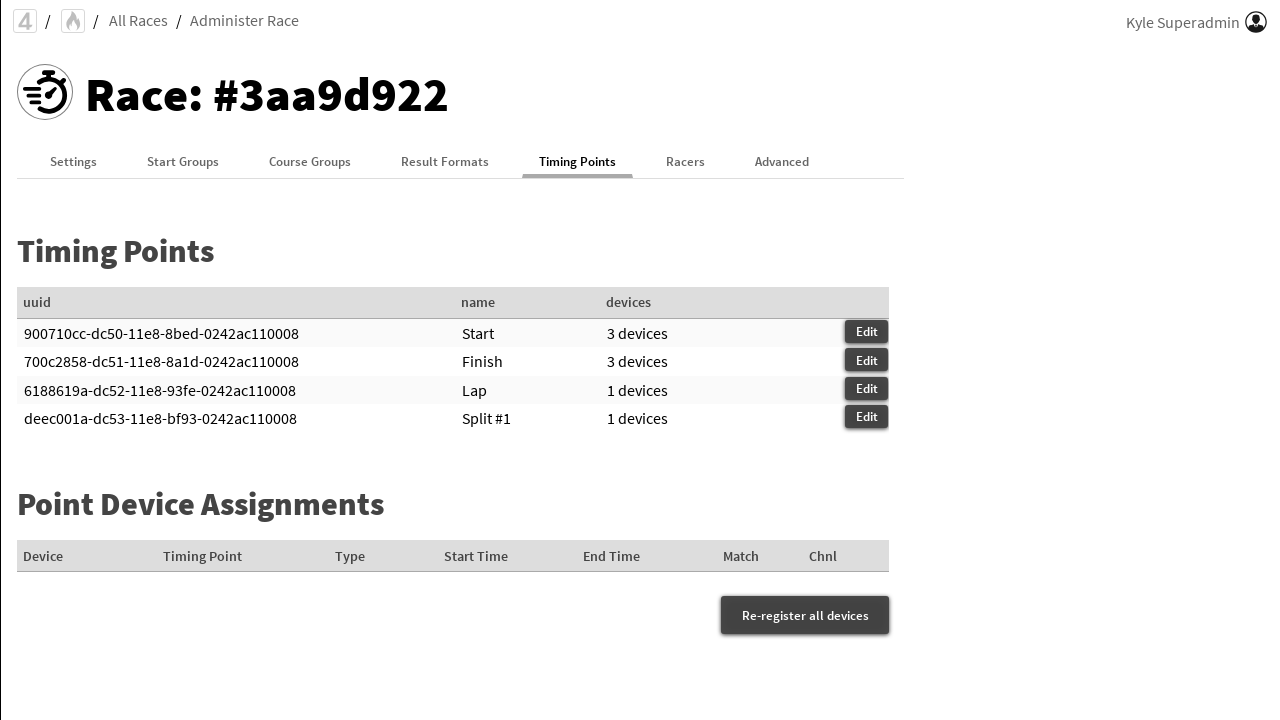Go to the Course Groups tab
Viewport: 1280px width, 720px height.
click(x=310, y=162)
